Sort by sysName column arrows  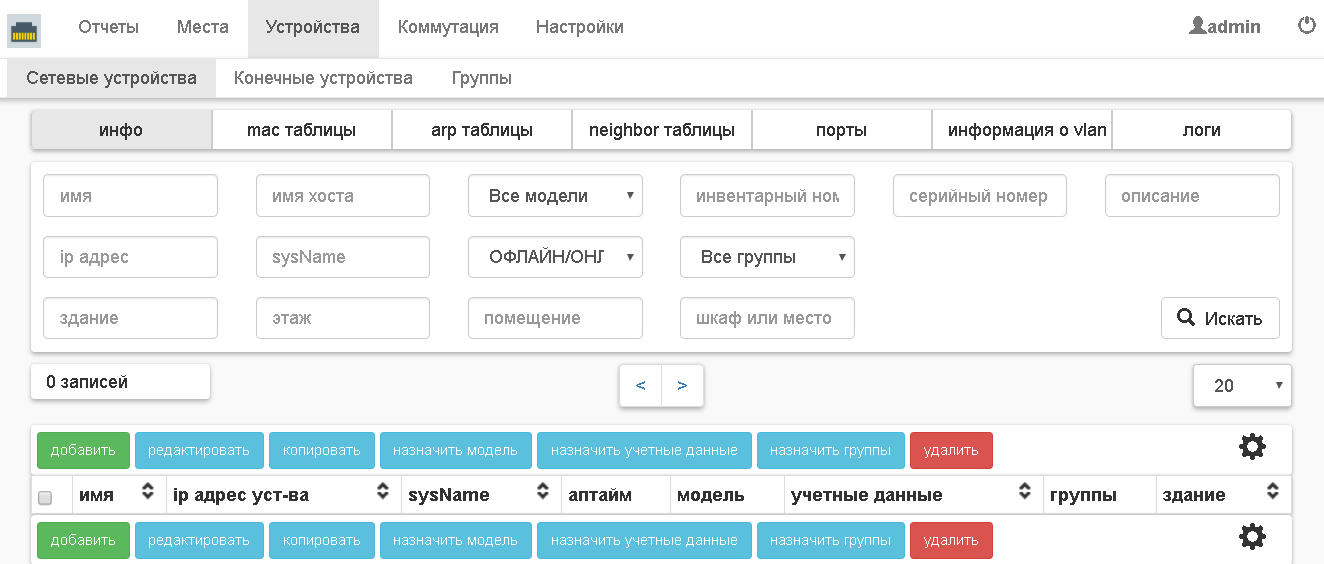tap(542, 491)
